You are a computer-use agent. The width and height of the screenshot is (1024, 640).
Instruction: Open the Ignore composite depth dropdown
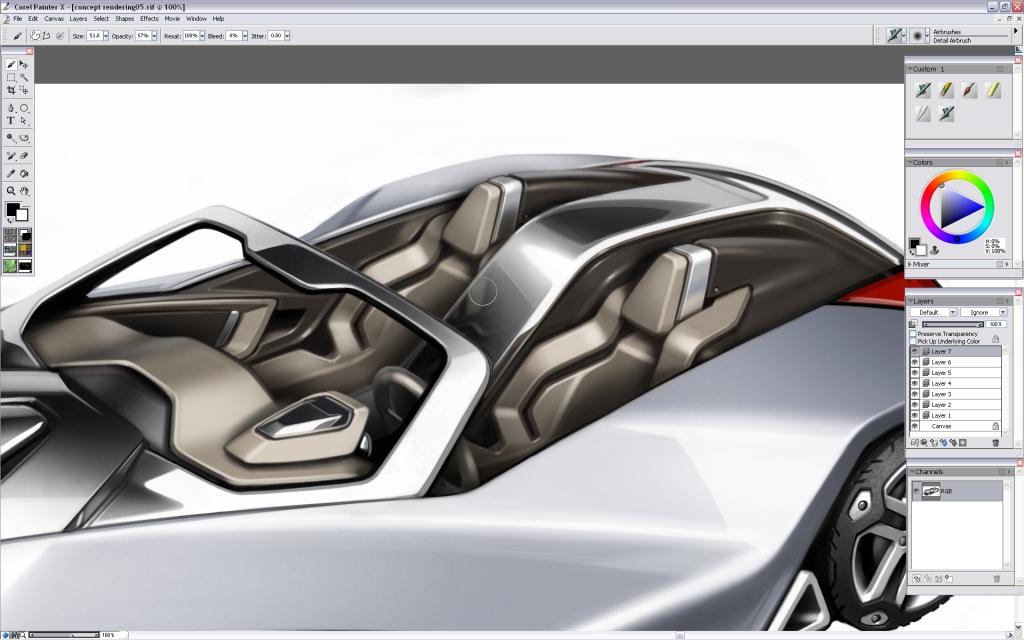[x=1002, y=311]
